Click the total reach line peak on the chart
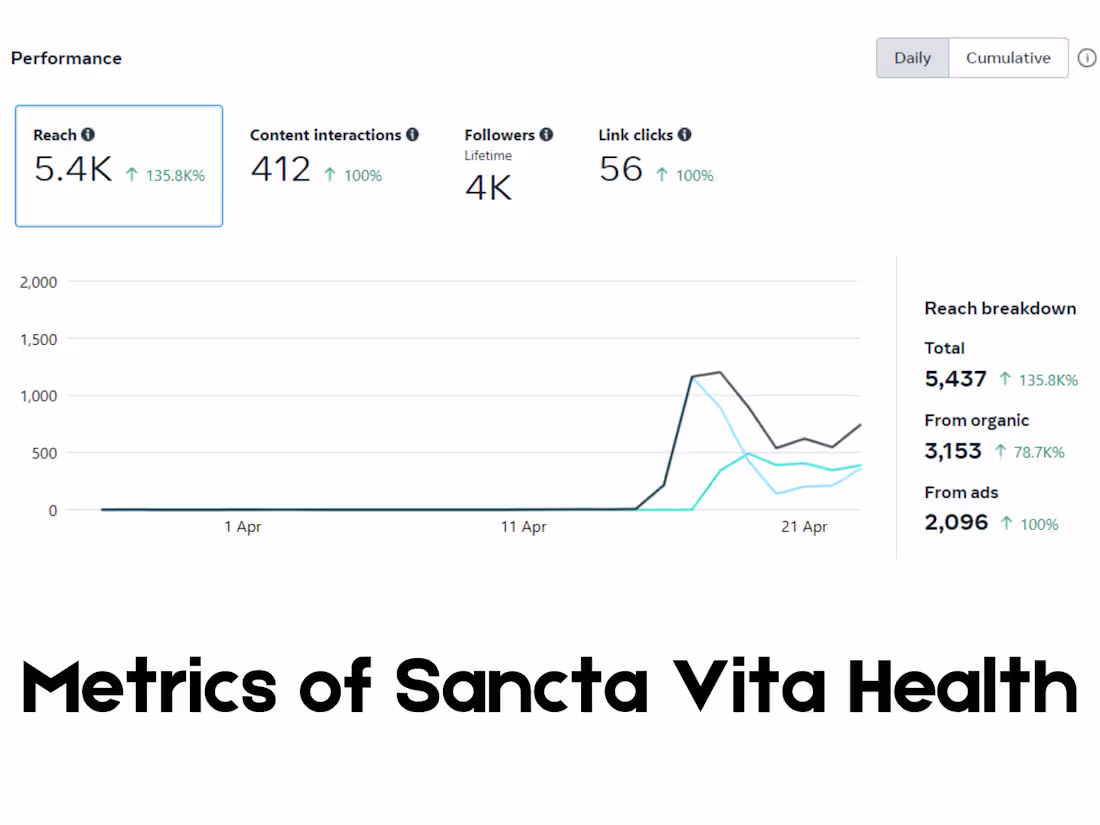This screenshot has height=825, width=1100. point(719,373)
